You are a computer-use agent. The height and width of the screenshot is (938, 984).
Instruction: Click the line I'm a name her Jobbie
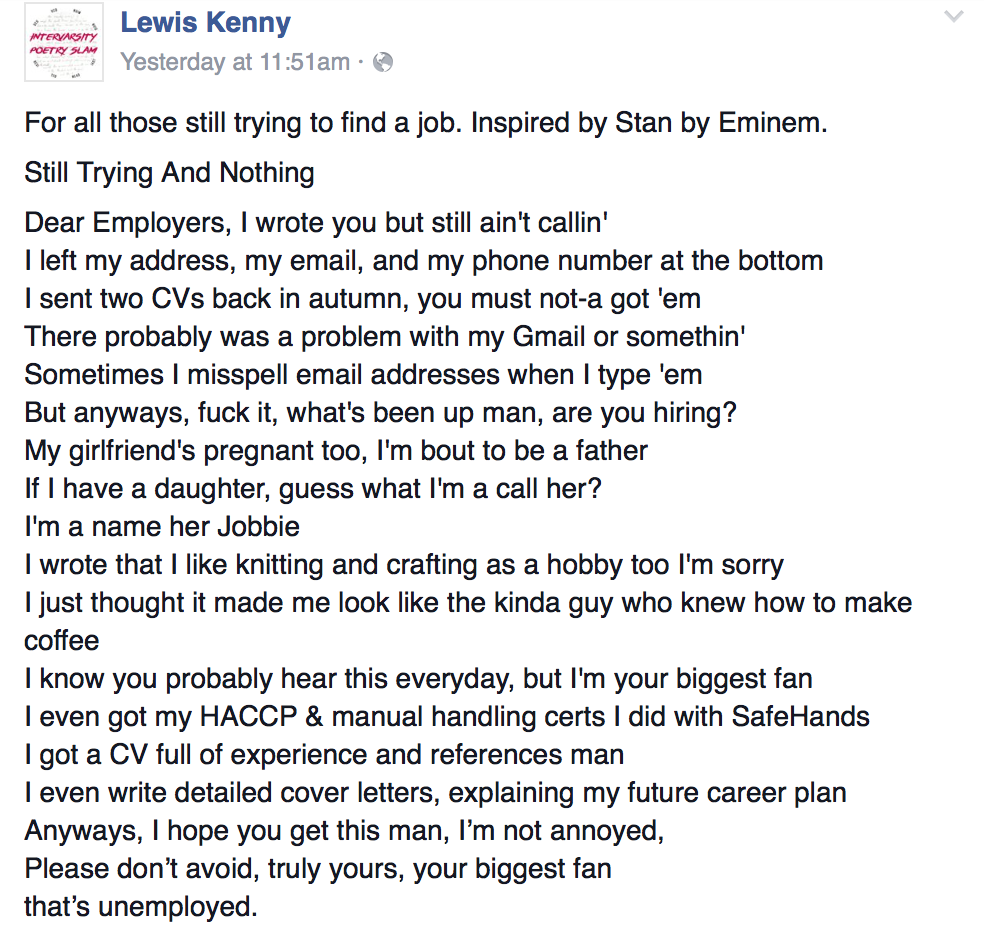pyautogui.click(x=162, y=527)
